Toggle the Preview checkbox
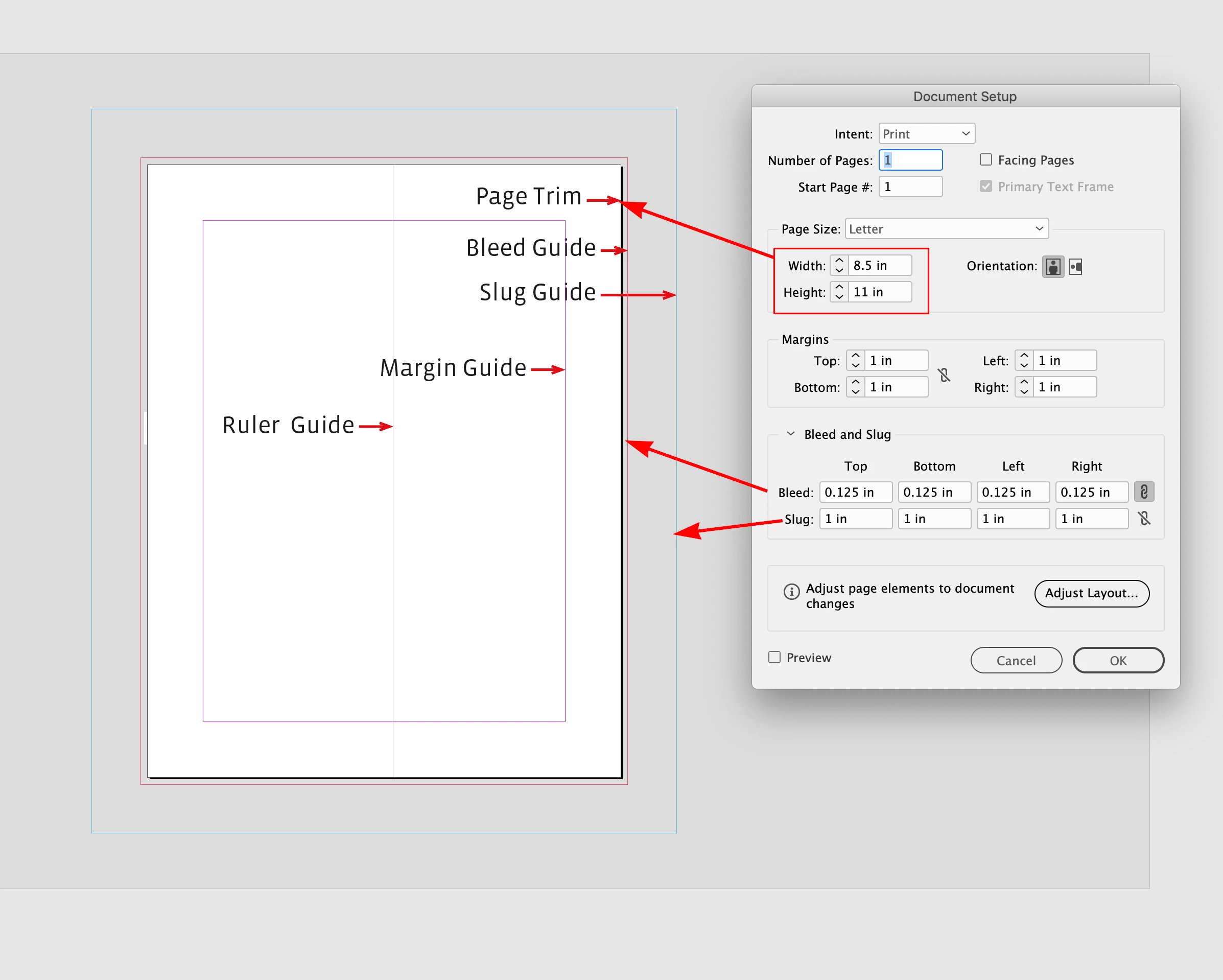The height and width of the screenshot is (980, 1223). pos(774,657)
